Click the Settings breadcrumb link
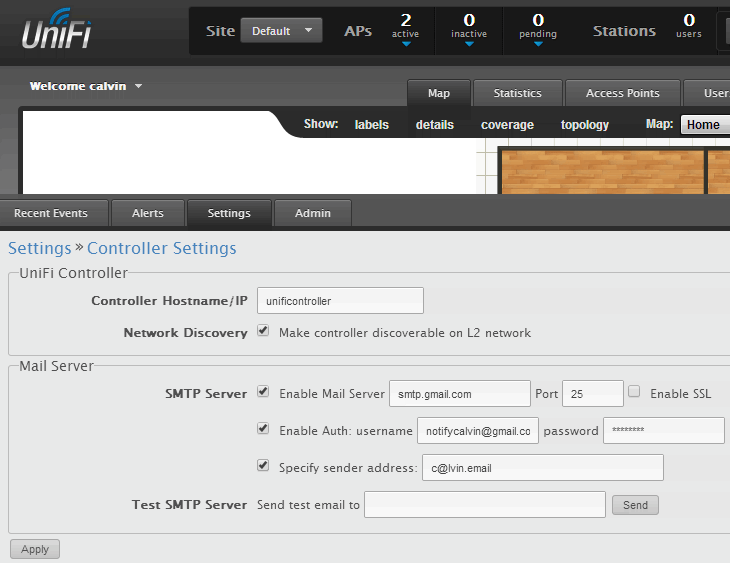730x563 pixels. (x=40, y=248)
